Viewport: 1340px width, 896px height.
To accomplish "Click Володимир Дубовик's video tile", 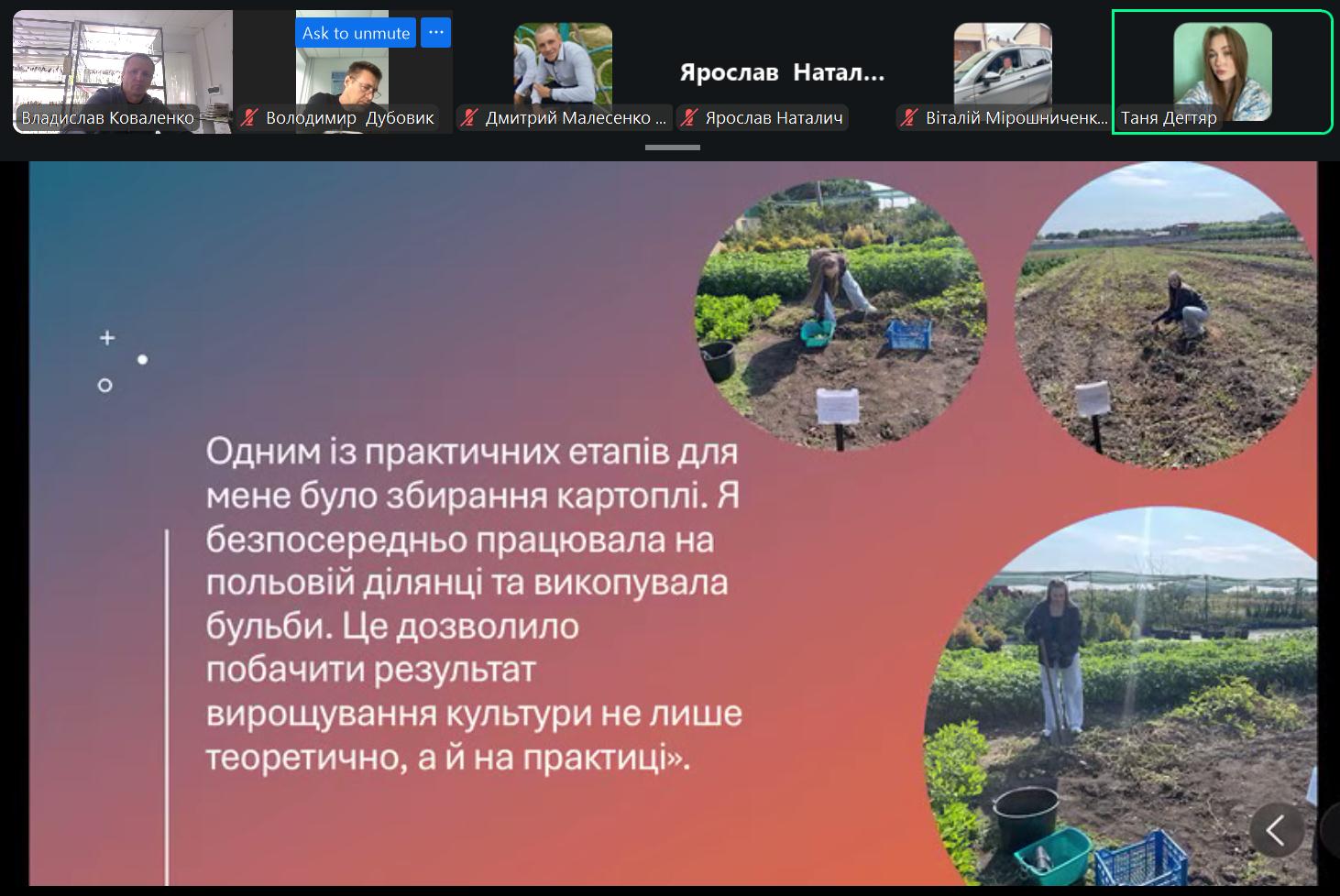I will [x=342, y=72].
